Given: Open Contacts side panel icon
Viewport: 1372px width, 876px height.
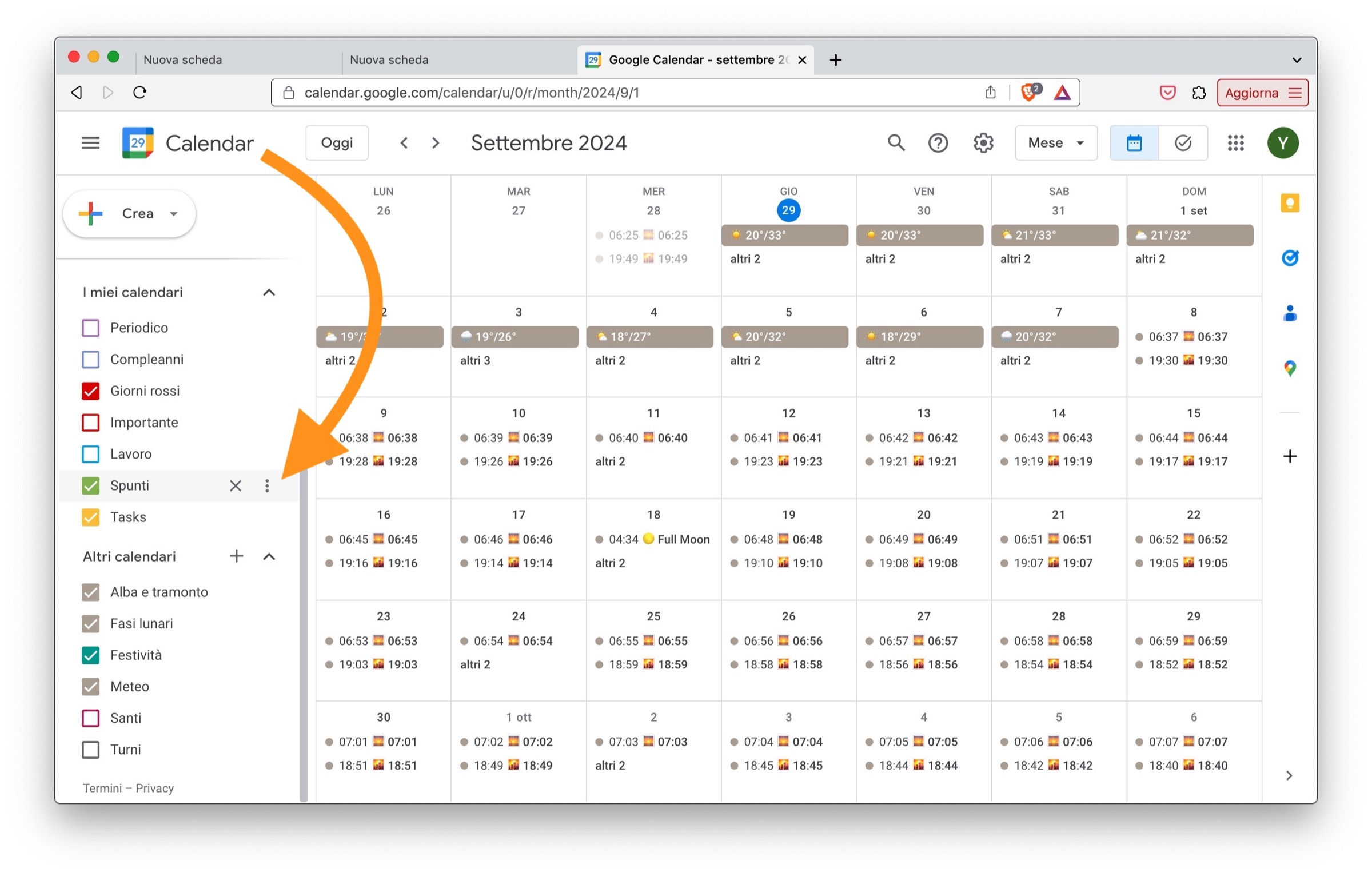Looking at the screenshot, I should (x=1289, y=313).
